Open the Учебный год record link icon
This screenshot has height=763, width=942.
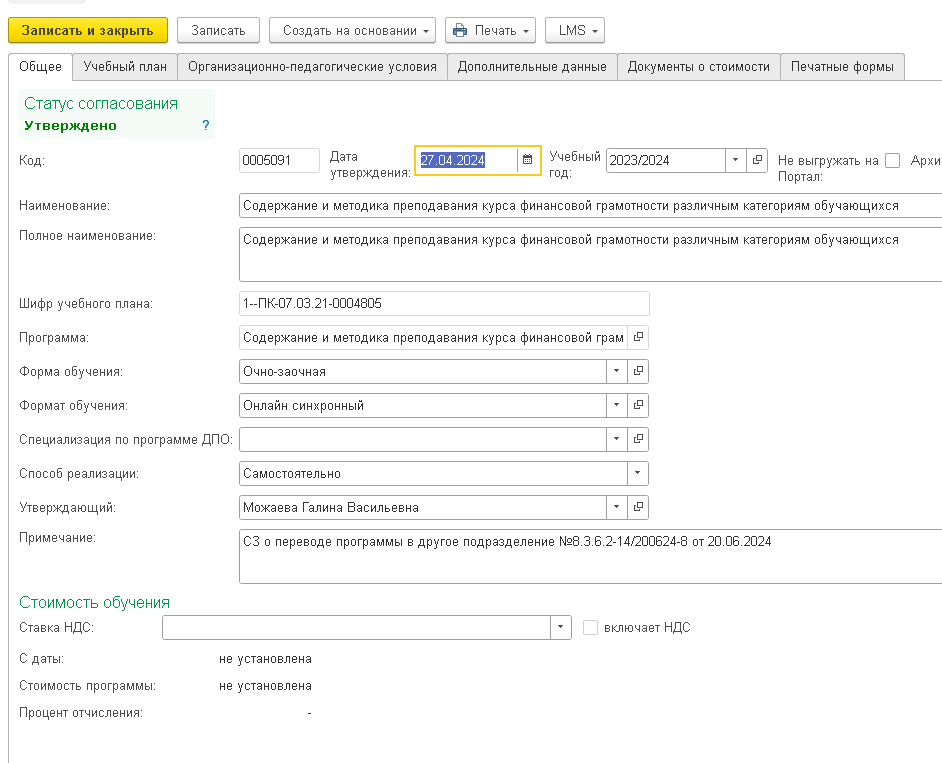[x=757, y=160]
